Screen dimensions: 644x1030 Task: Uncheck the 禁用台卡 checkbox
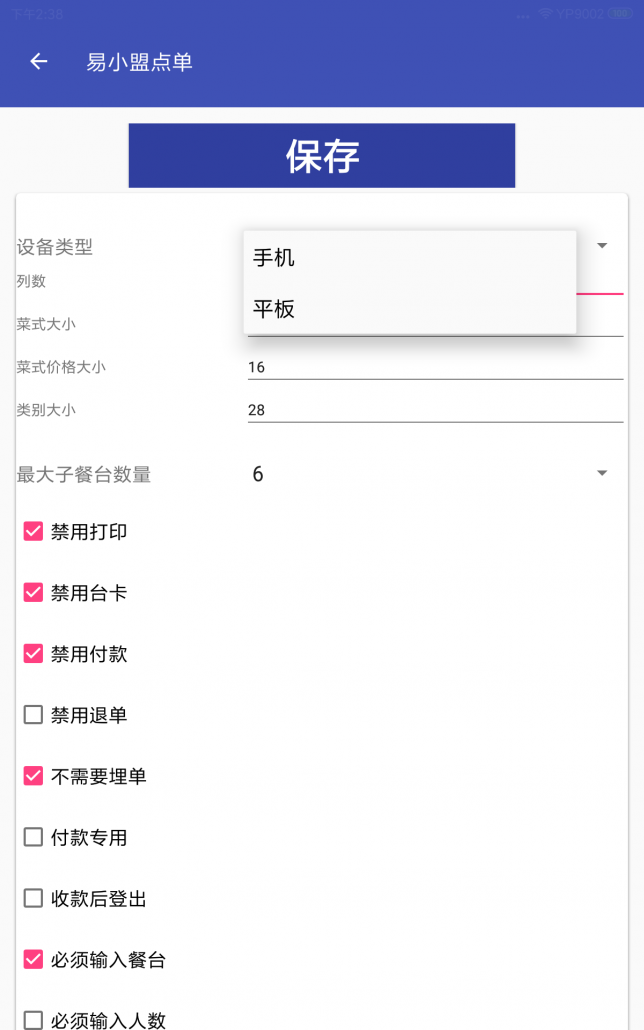pos(34,592)
